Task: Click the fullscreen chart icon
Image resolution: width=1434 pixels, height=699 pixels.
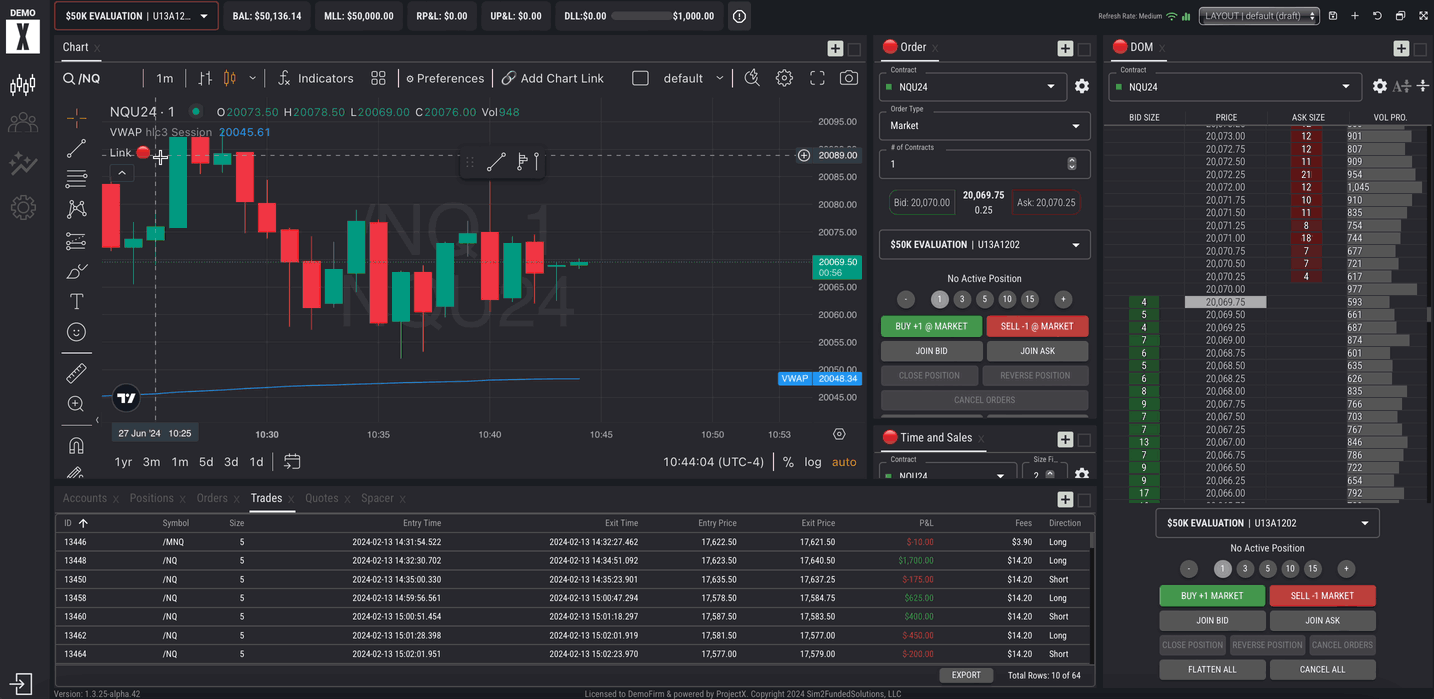Action: click(817, 78)
